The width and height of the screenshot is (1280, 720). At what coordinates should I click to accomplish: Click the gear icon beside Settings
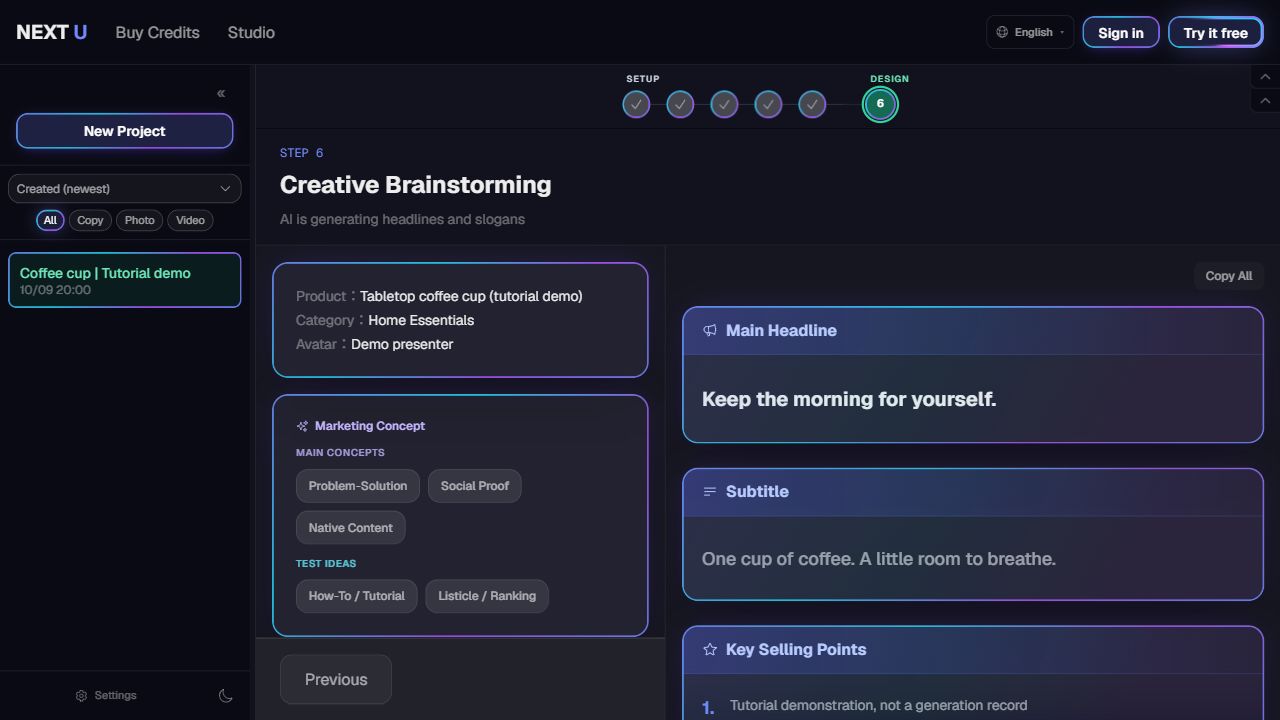(x=82, y=696)
